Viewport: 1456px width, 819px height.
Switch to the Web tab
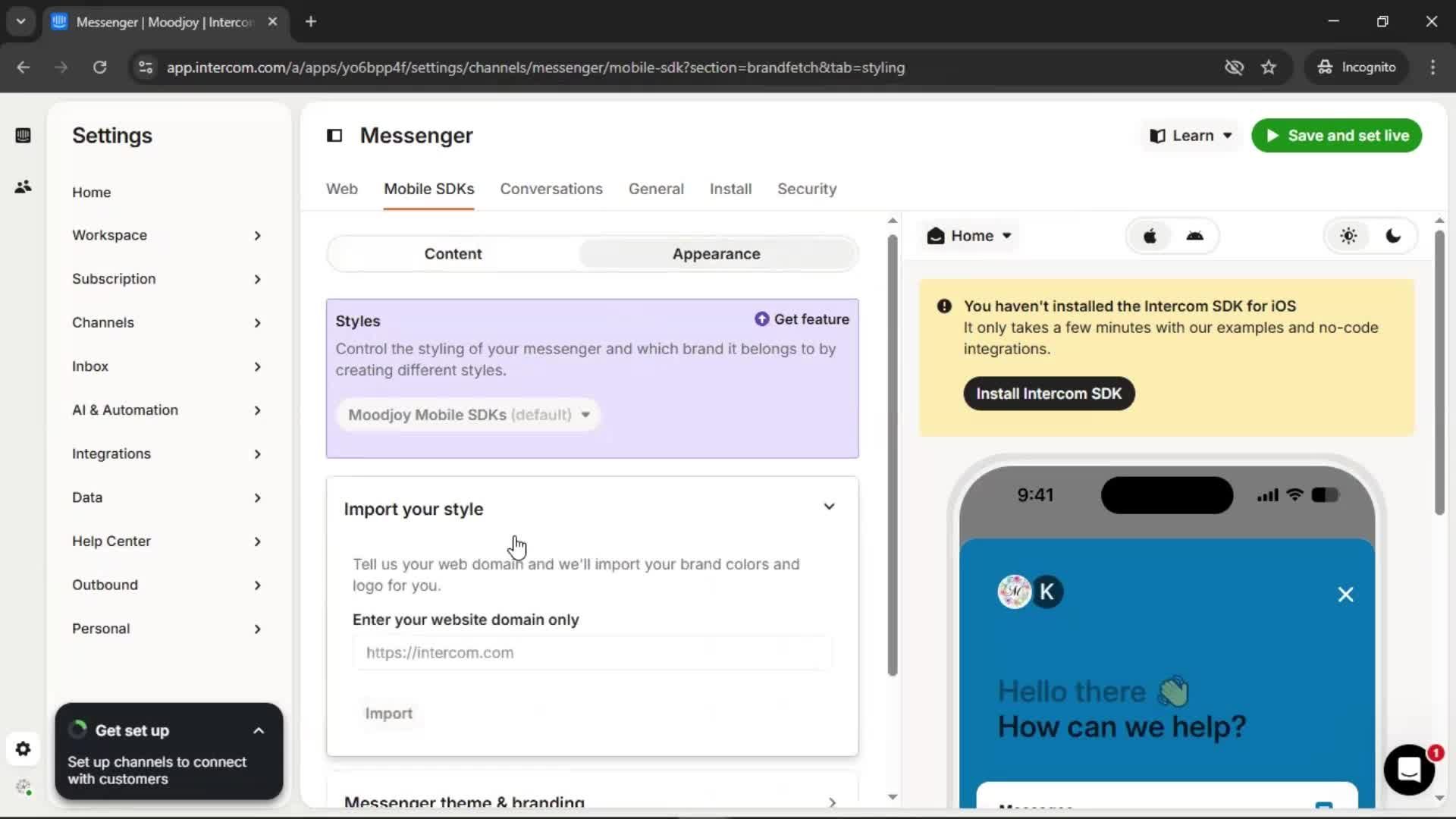coord(342,189)
